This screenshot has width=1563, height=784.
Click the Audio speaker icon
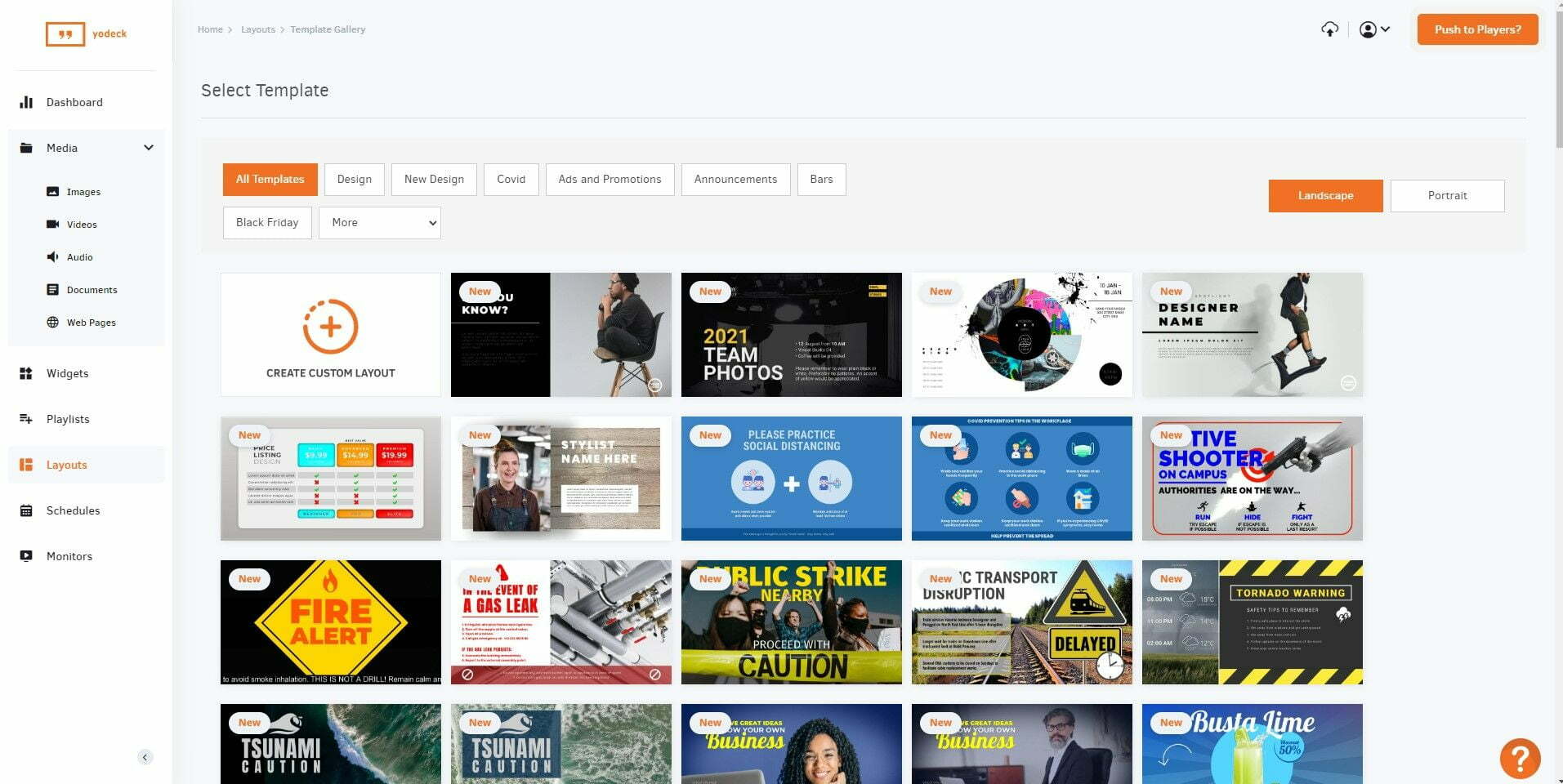[52, 257]
